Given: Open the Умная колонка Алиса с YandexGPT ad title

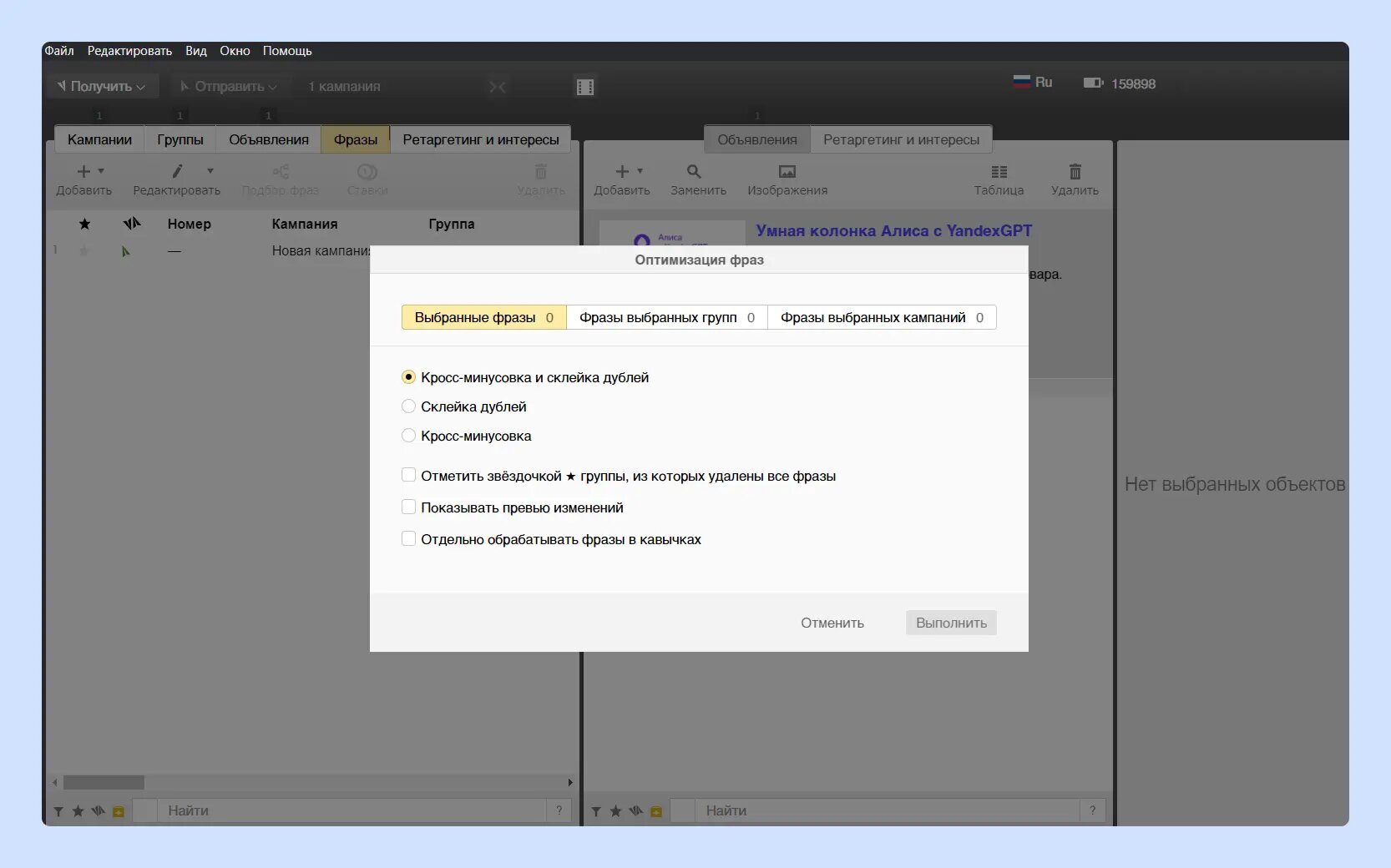Looking at the screenshot, I should click(x=894, y=231).
